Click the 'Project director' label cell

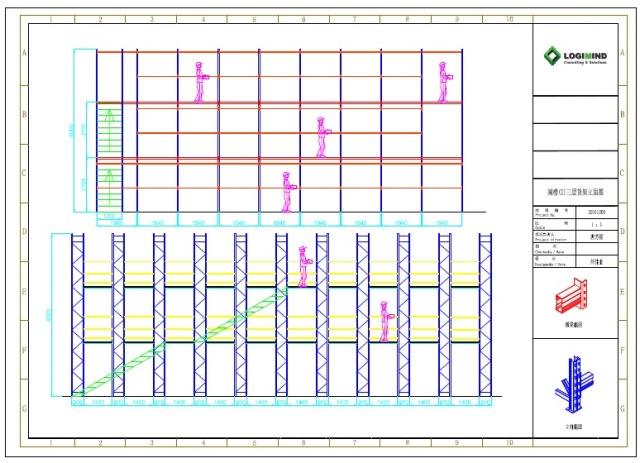pyautogui.click(x=554, y=237)
